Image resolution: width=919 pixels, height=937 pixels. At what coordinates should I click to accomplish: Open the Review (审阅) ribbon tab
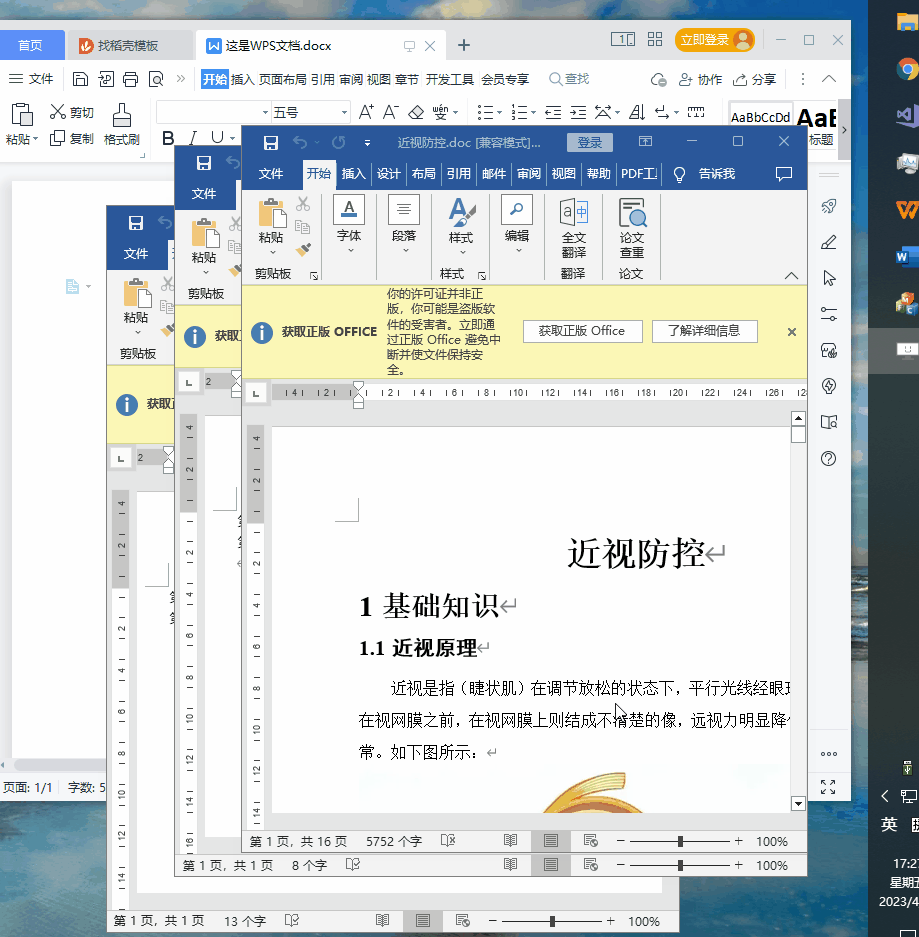(529, 173)
